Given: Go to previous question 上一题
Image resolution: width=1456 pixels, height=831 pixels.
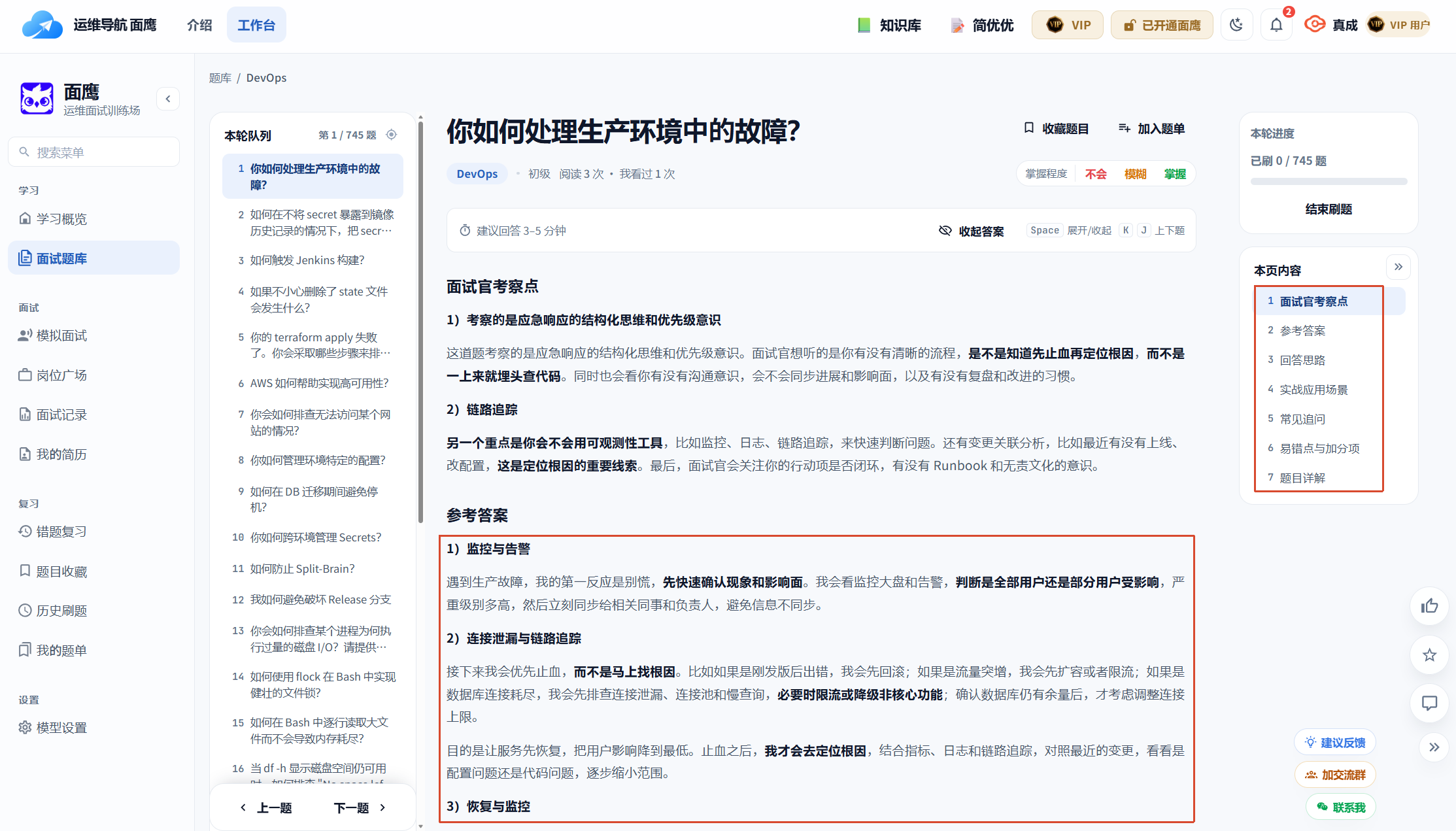Looking at the screenshot, I should [x=266, y=808].
